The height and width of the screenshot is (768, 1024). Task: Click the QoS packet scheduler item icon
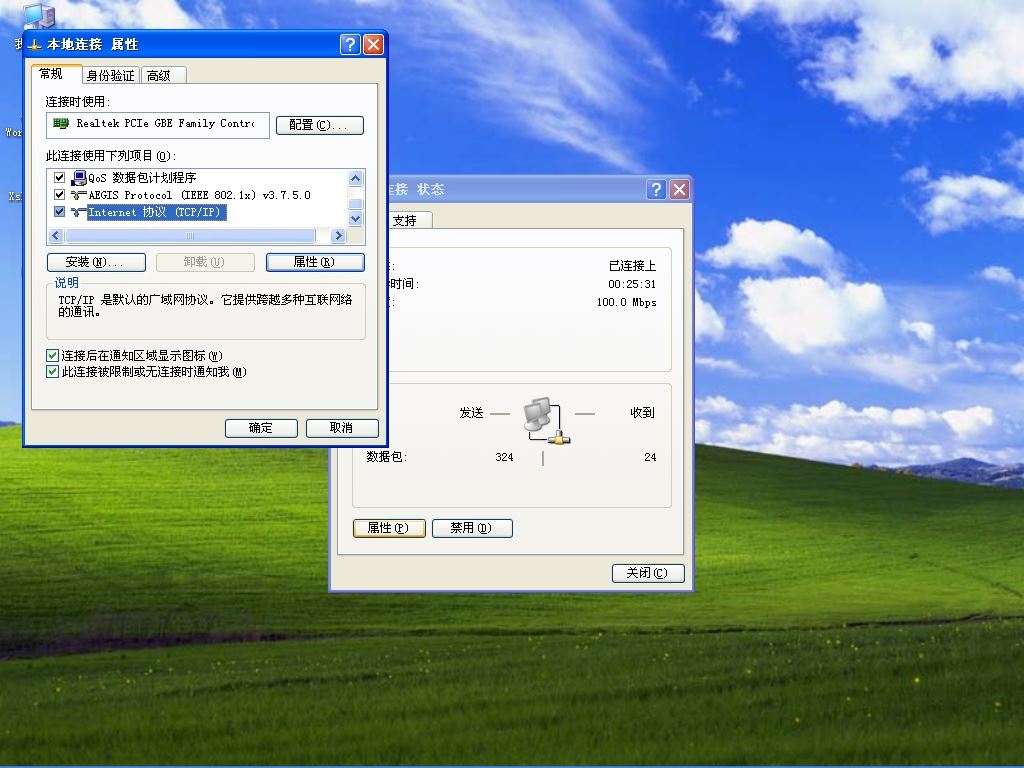click(x=79, y=178)
